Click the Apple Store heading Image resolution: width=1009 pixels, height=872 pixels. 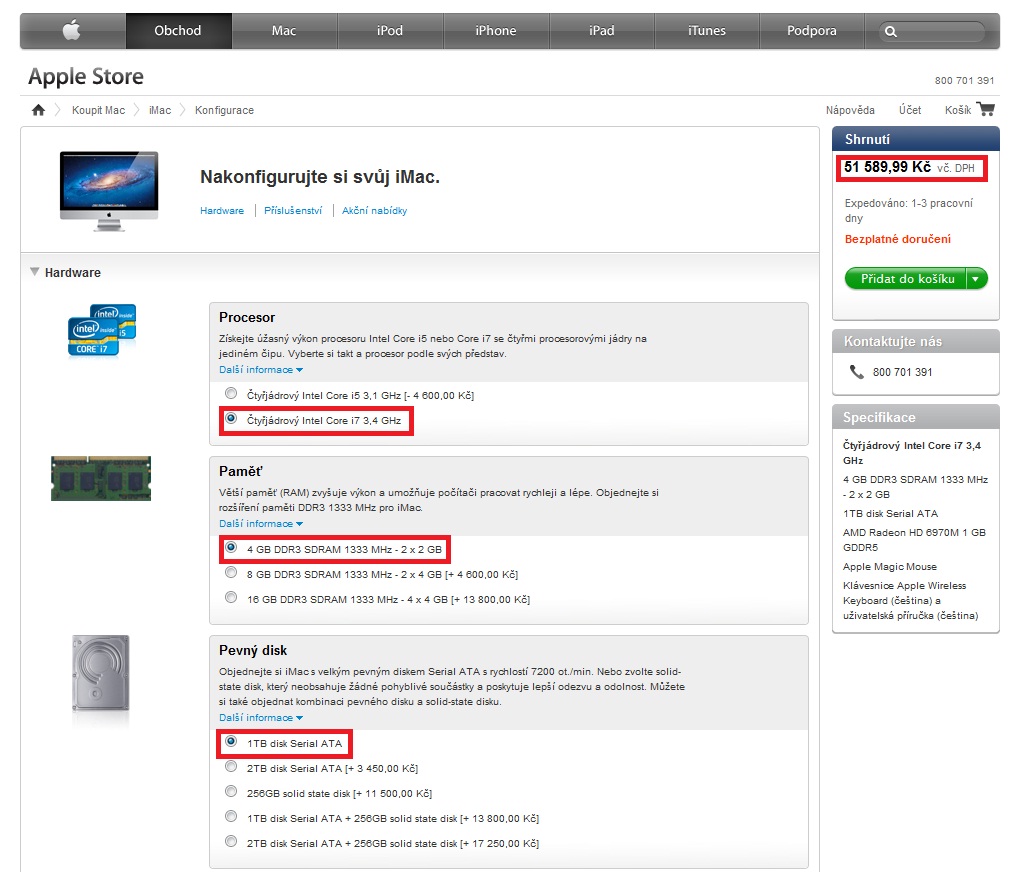tap(86, 77)
